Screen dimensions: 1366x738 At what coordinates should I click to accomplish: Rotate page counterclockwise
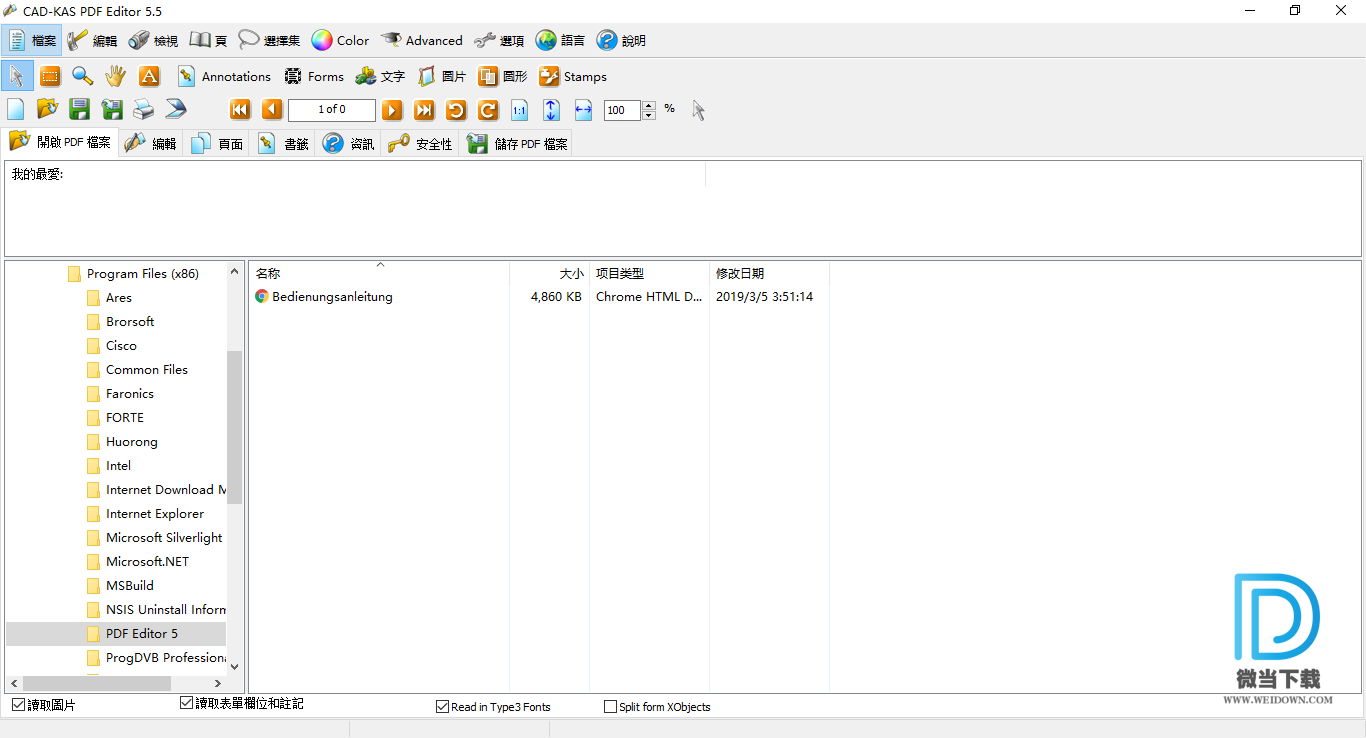(457, 110)
